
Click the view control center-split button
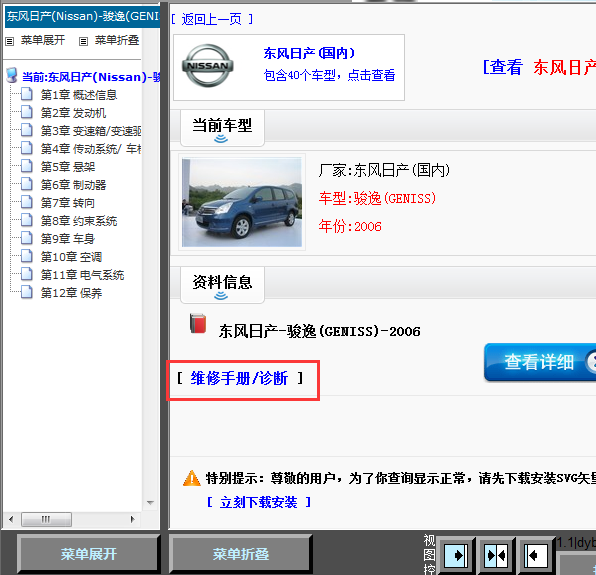click(x=496, y=555)
